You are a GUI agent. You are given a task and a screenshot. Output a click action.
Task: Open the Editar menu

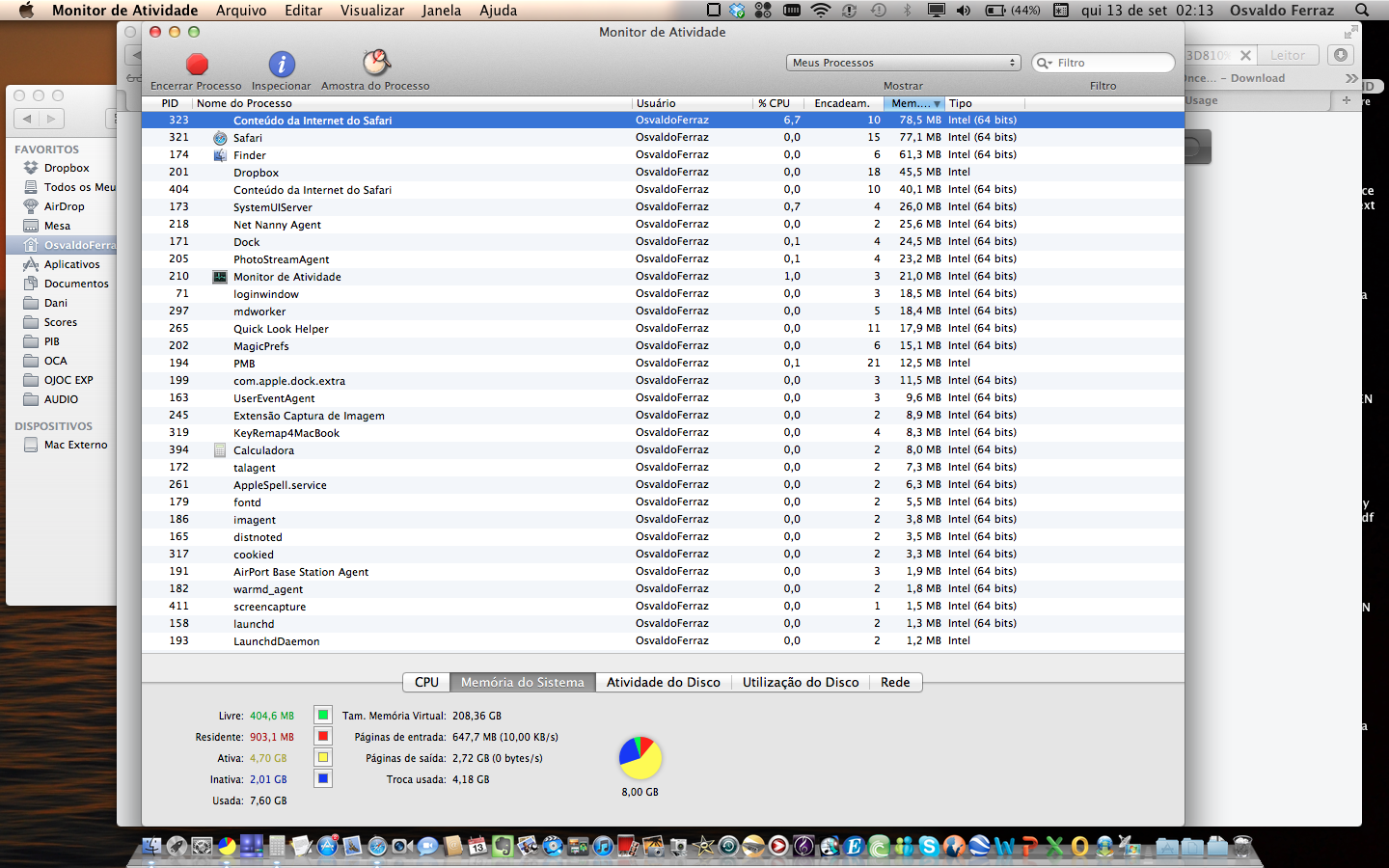(304, 11)
